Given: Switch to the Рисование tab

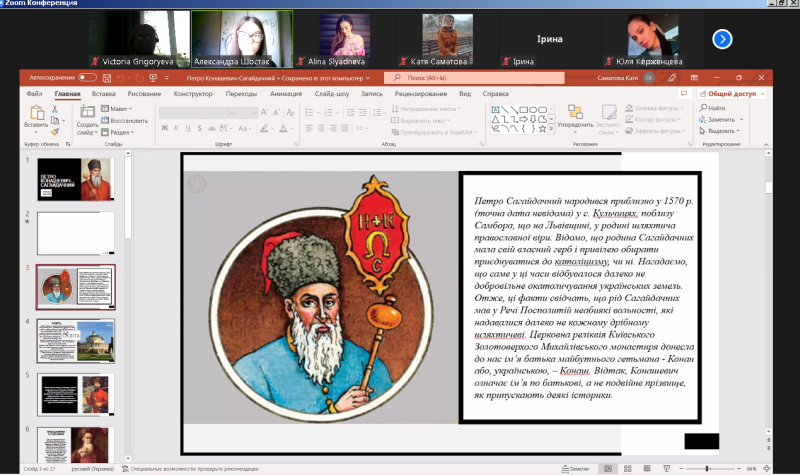Looking at the screenshot, I should click(x=144, y=94).
